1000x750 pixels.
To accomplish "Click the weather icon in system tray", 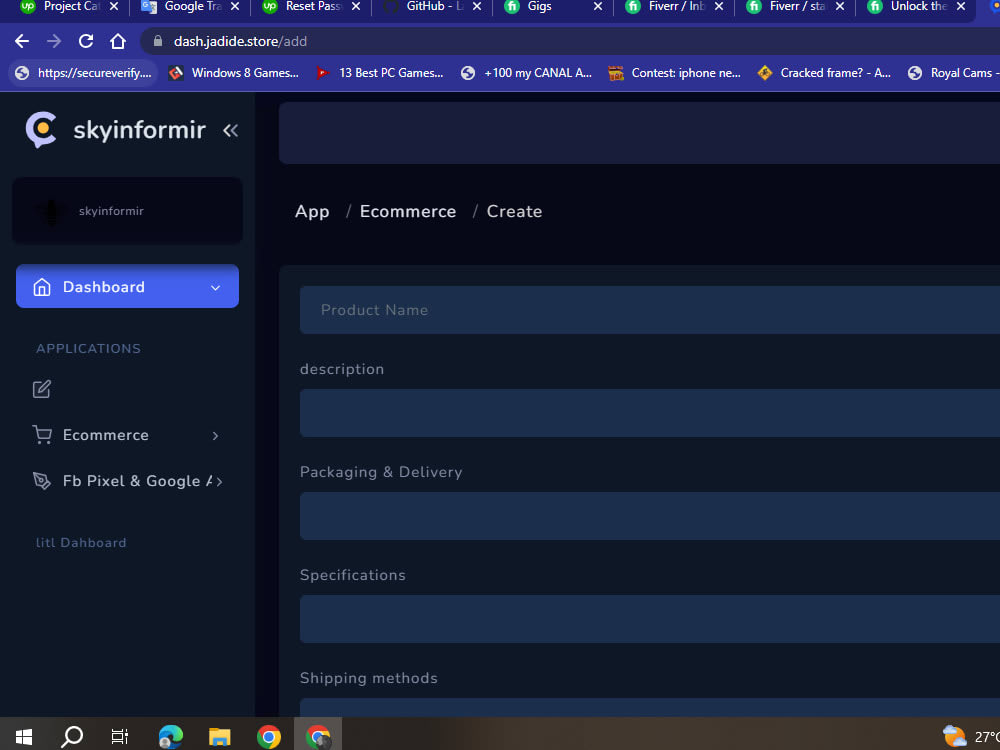I will point(954,736).
